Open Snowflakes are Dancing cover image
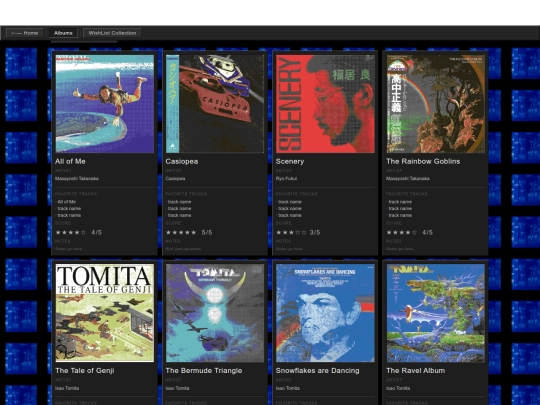540x405 pixels. 325,313
